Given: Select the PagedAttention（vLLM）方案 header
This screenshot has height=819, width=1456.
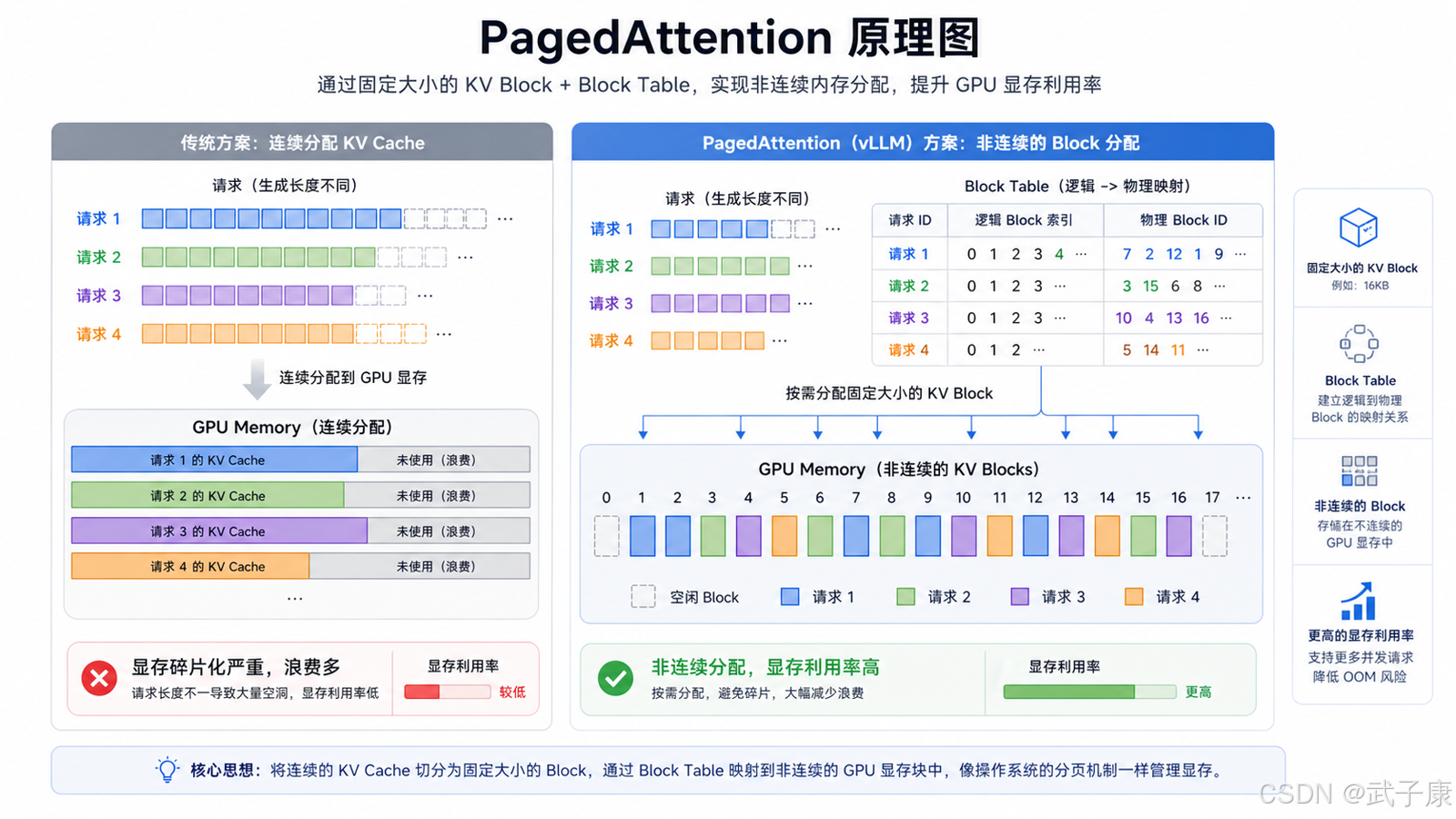Looking at the screenshot, I should (x=922, y=143).
